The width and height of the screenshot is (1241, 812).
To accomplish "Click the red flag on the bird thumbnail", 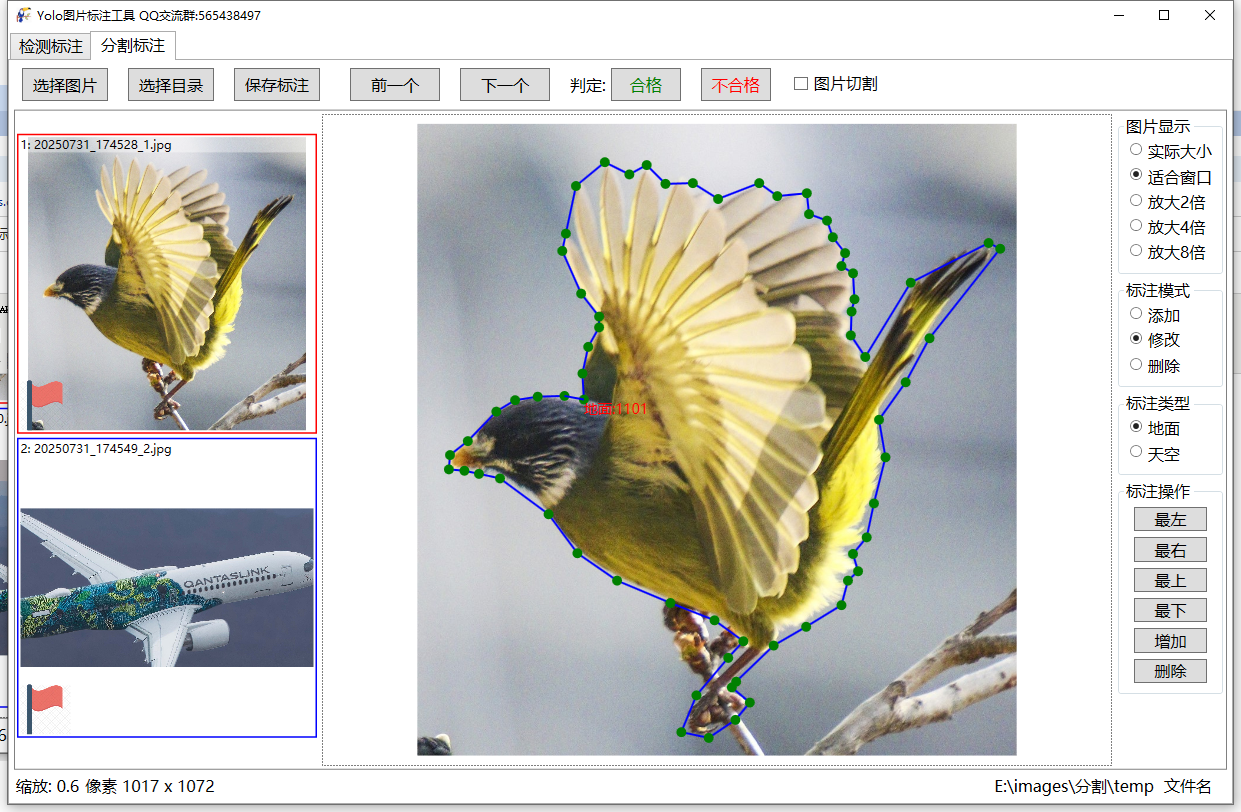I will point(45,402).
